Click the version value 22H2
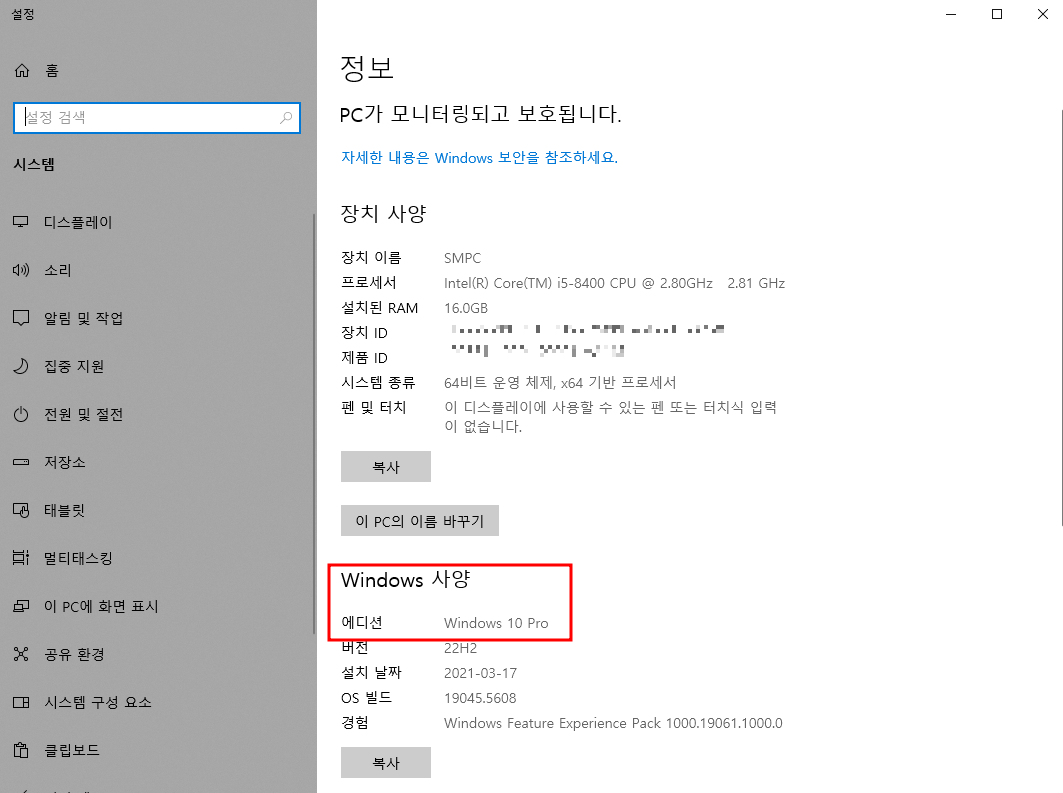The image size is (1063, 793). pyautogui.click(x=460, y=648)
